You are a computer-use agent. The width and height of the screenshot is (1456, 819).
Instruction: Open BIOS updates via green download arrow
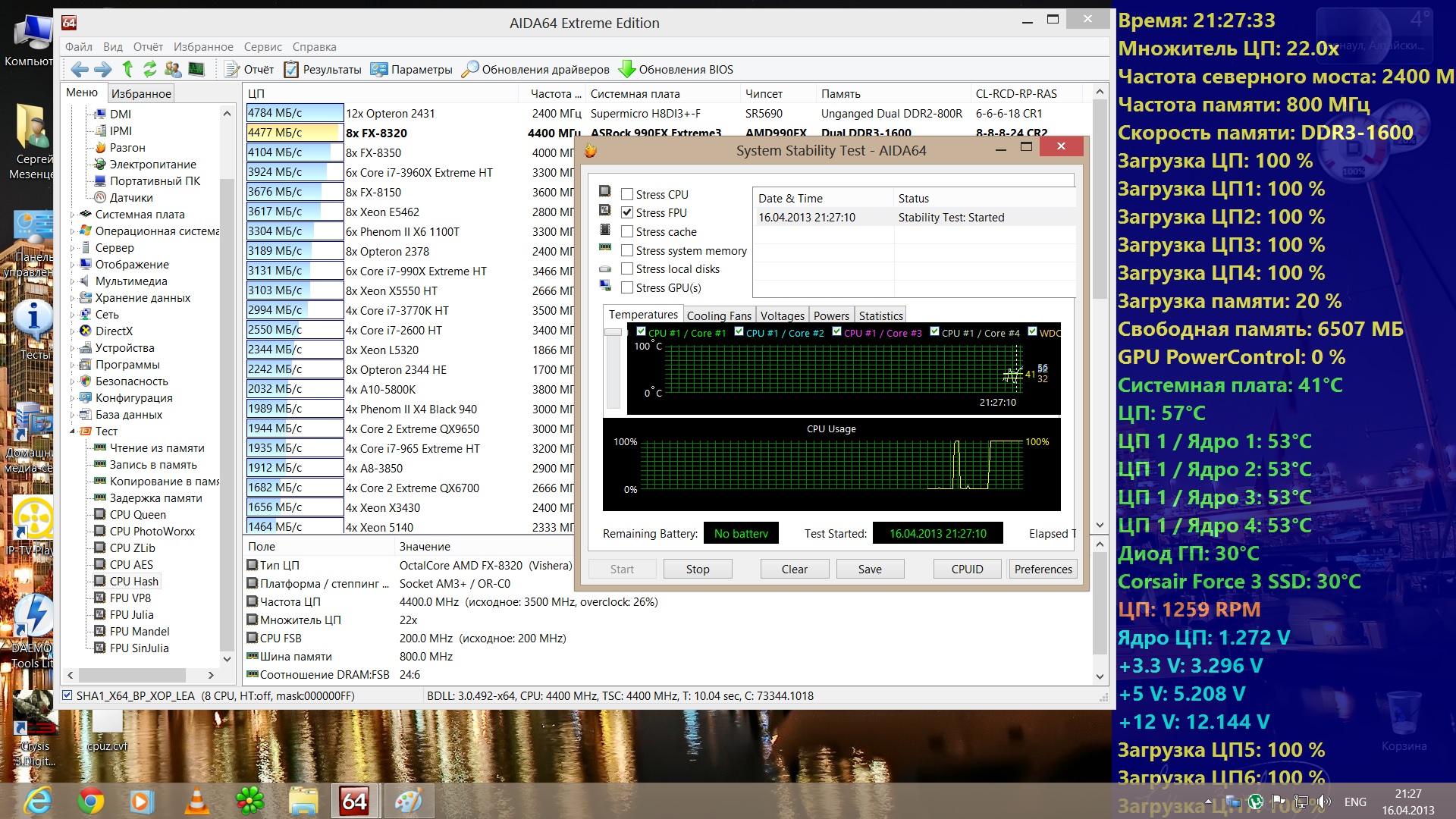tap(626, 69)
